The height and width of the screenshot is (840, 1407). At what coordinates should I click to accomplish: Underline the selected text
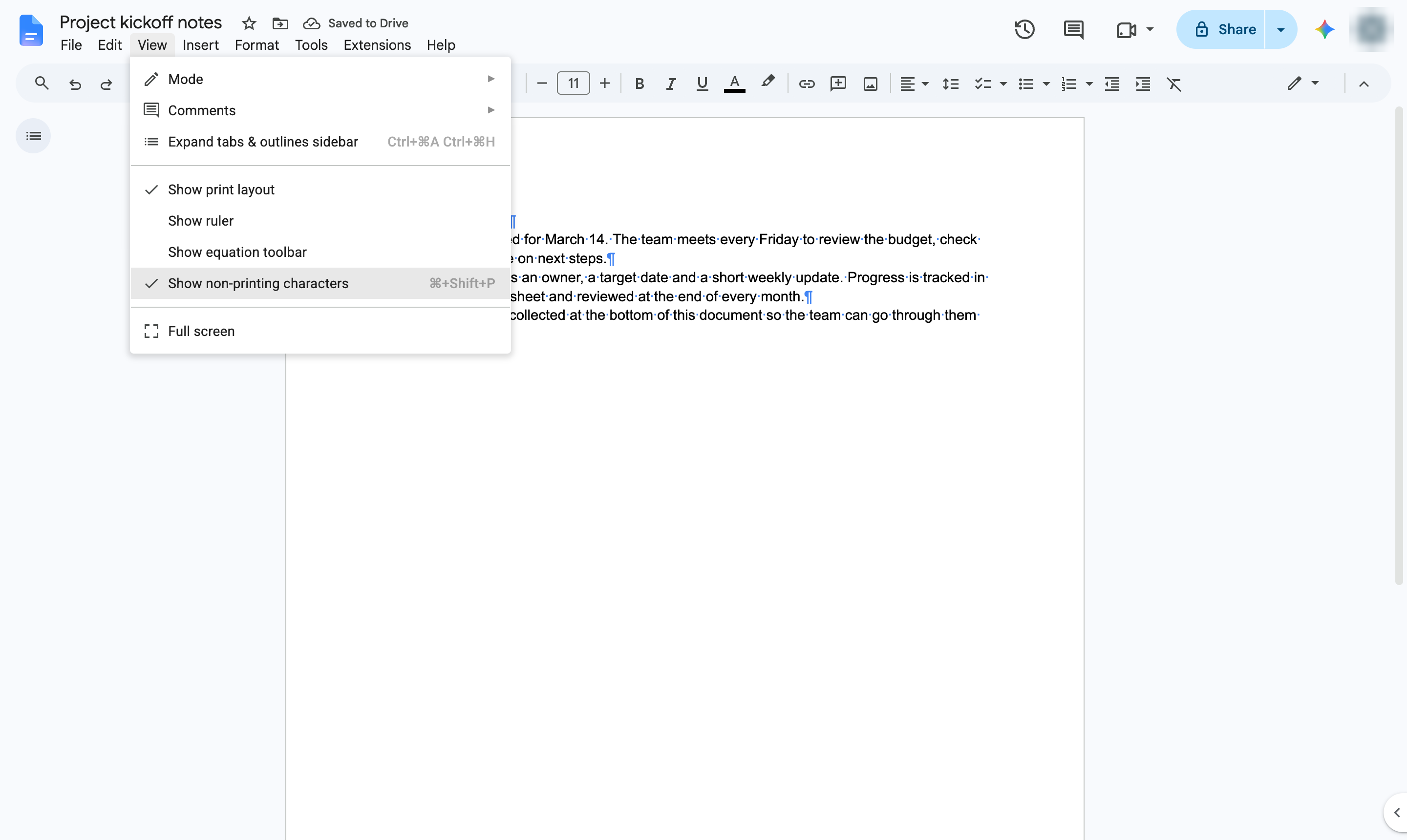click(x=702, y=84)
